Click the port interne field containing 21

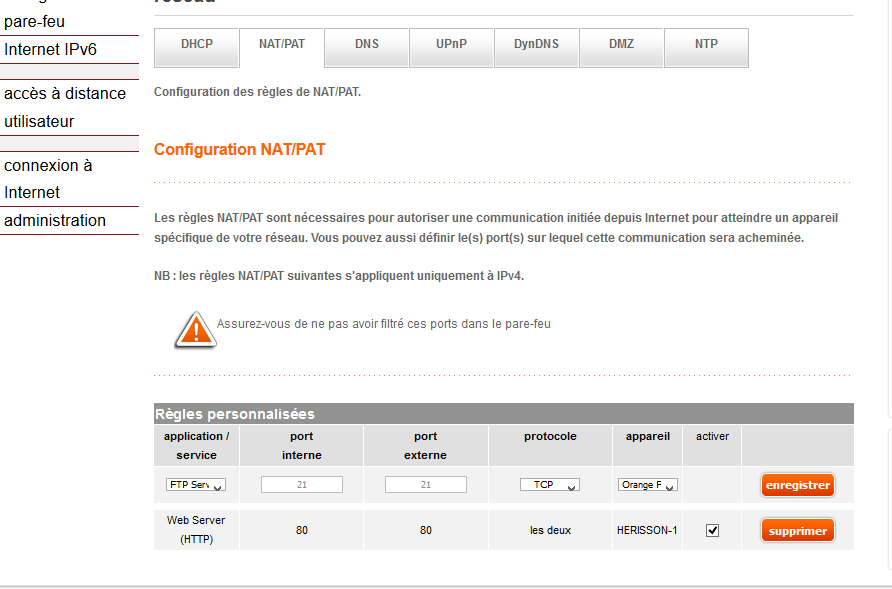(301, 484)
